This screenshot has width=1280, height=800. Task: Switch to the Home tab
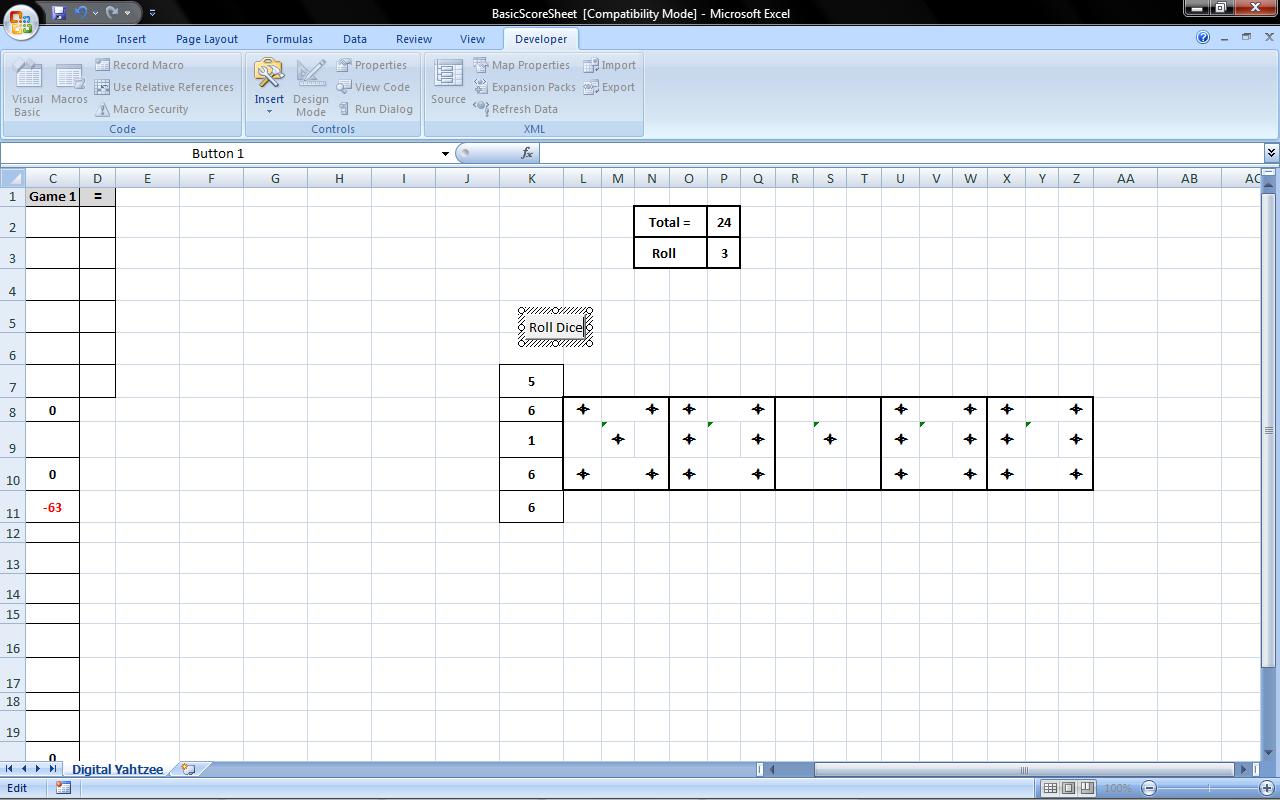tap(74, 39)
